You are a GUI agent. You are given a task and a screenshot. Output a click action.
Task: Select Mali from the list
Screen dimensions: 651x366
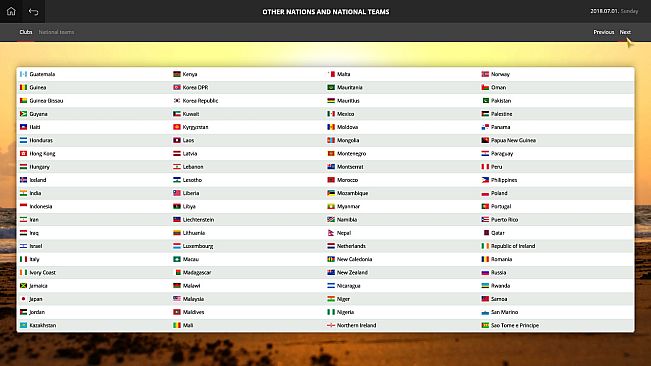coord(188,325)
